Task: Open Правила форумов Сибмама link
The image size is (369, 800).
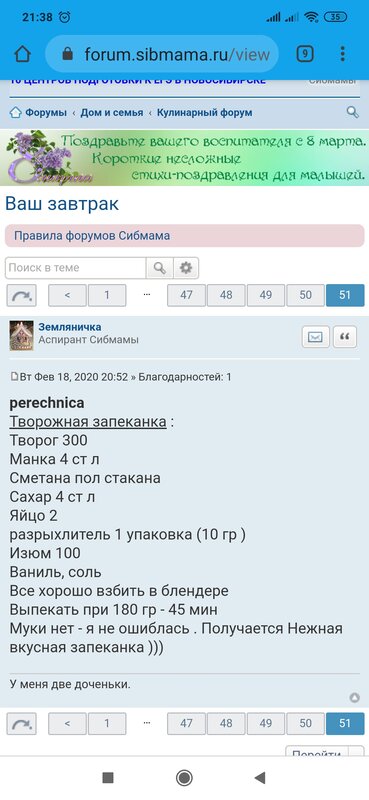Action: coord(92,236)
